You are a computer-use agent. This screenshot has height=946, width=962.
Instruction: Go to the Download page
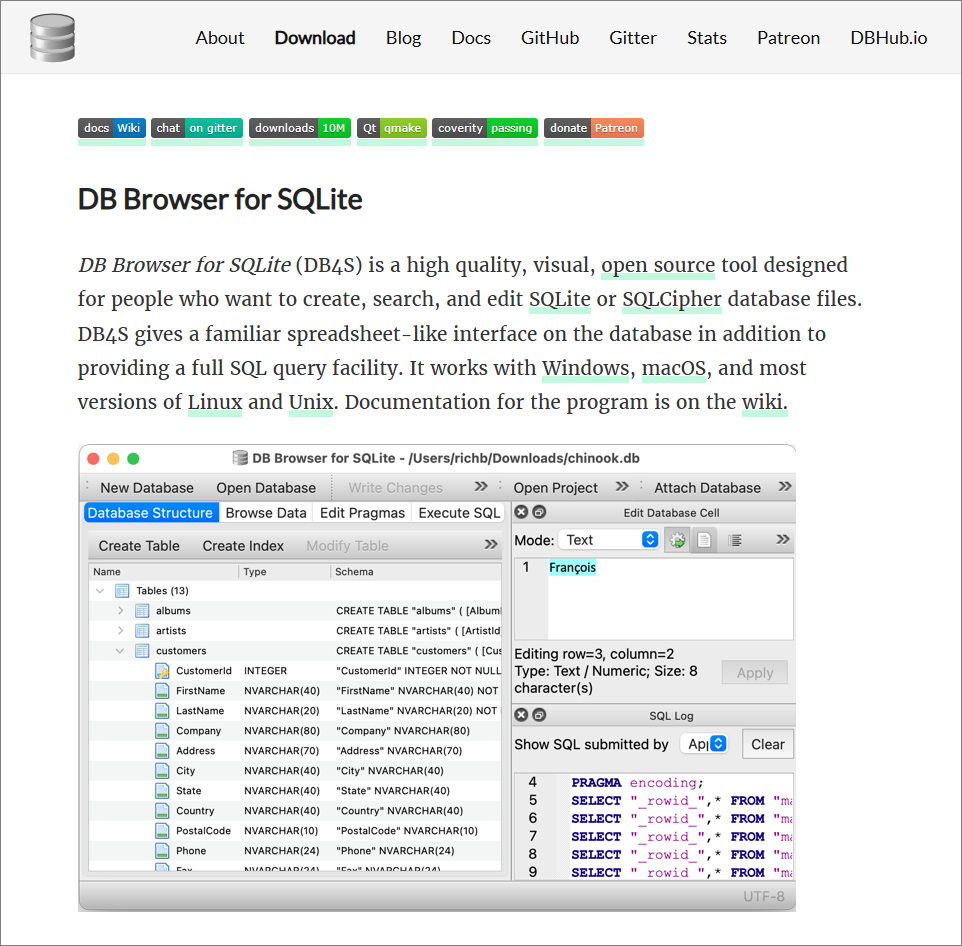[315, 38]
